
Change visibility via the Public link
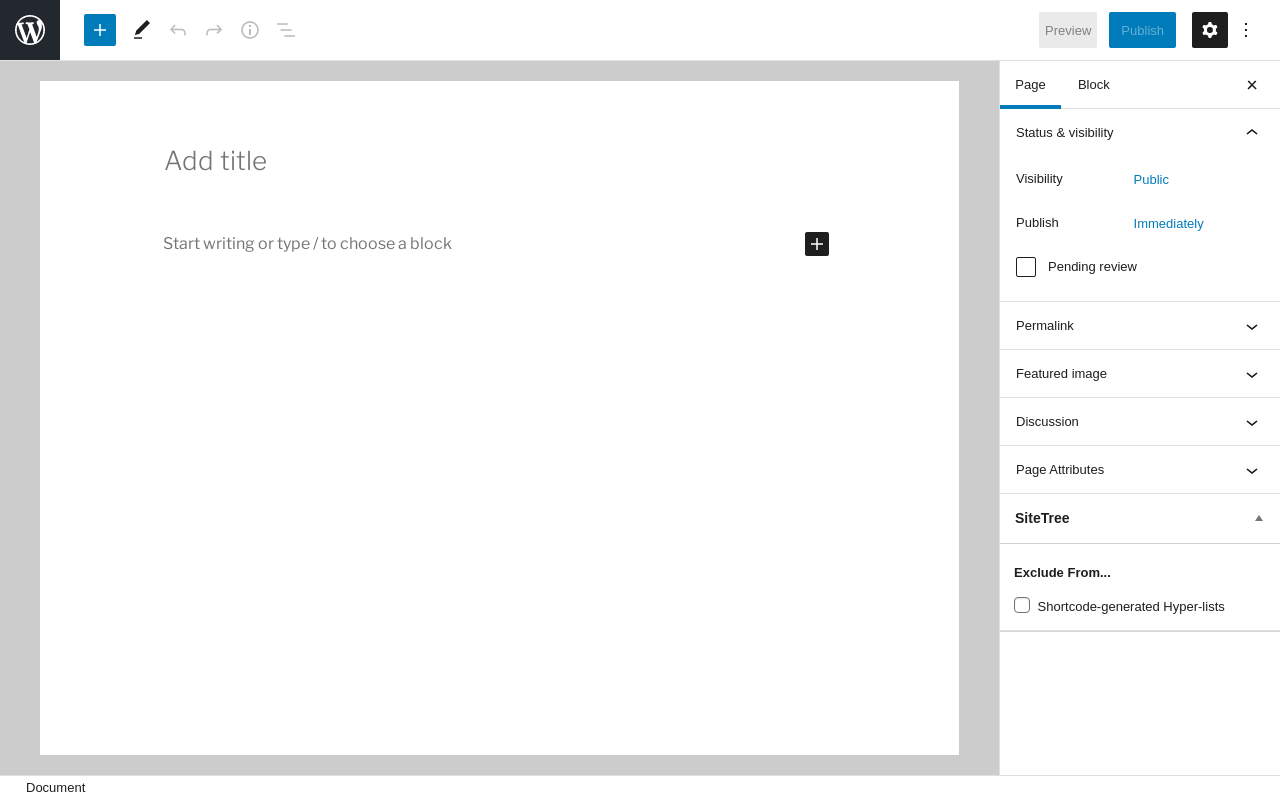(1151, 180)
